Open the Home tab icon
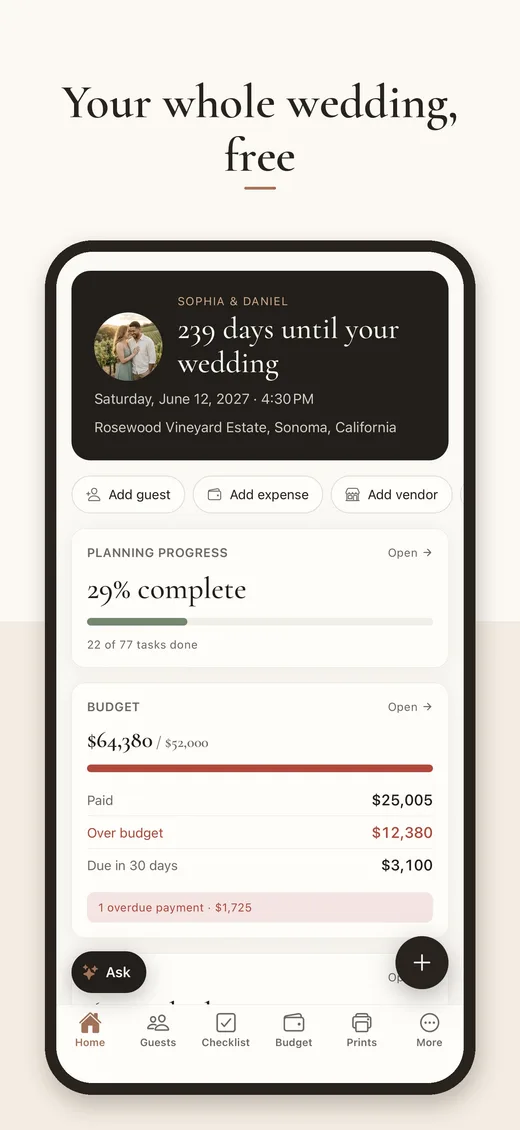This screenshot has height=1130, width=520. click(x=90, y=1023)
